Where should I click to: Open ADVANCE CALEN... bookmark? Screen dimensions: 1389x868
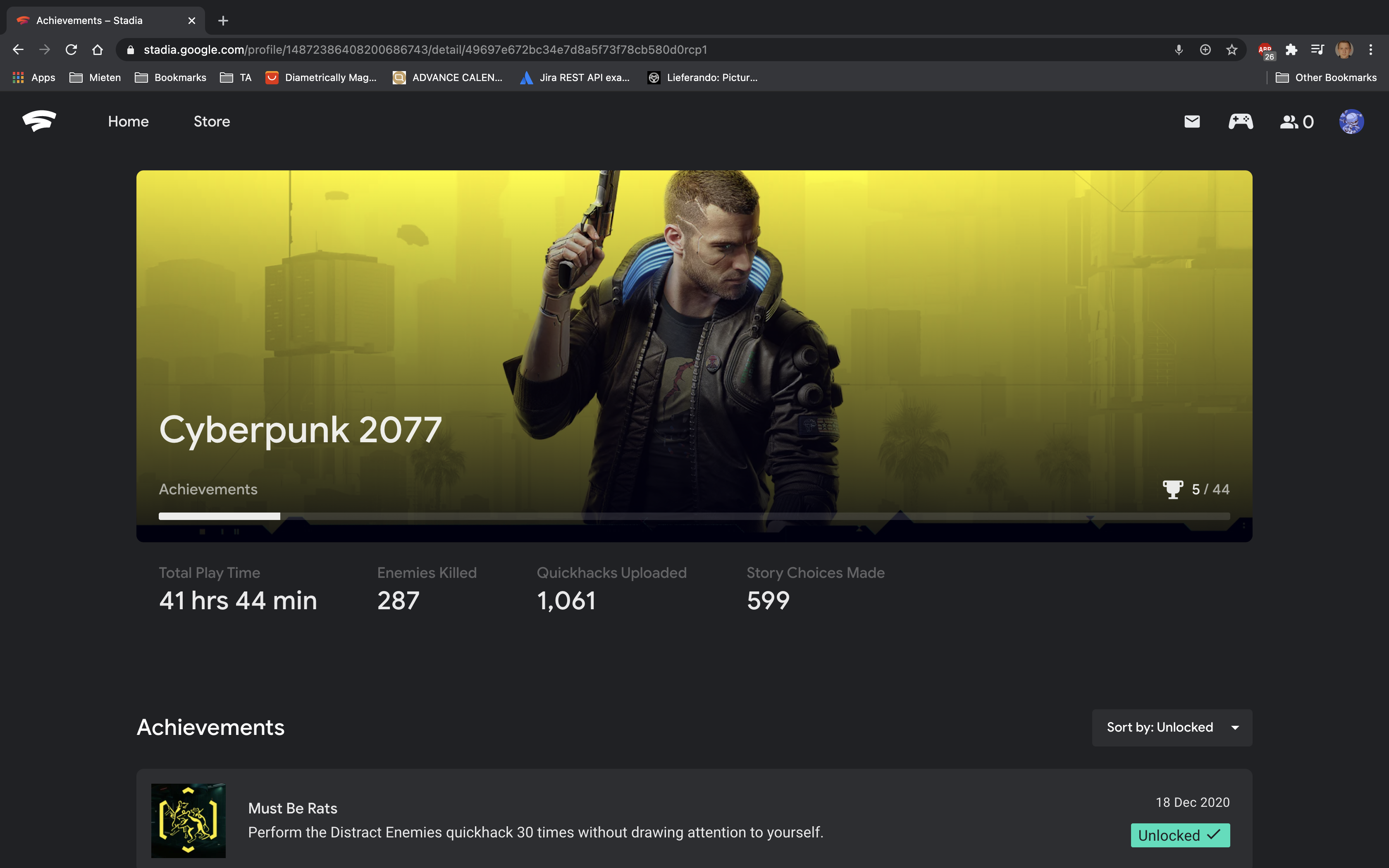point(448,78)
